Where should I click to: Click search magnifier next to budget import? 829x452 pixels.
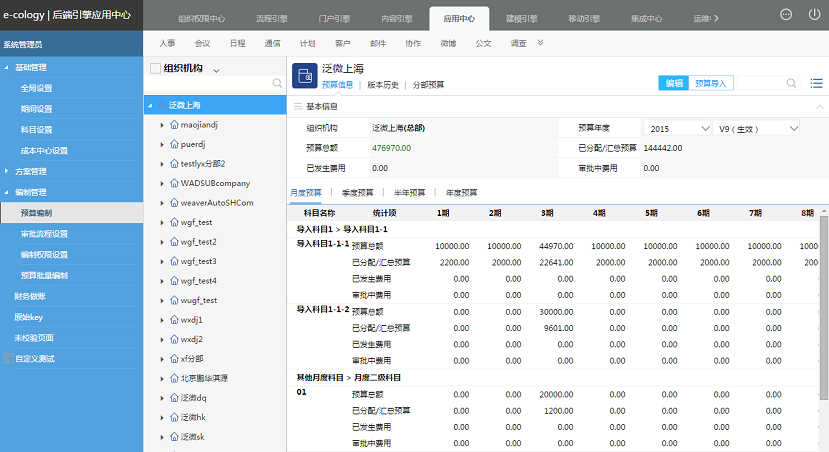(791, 83)
